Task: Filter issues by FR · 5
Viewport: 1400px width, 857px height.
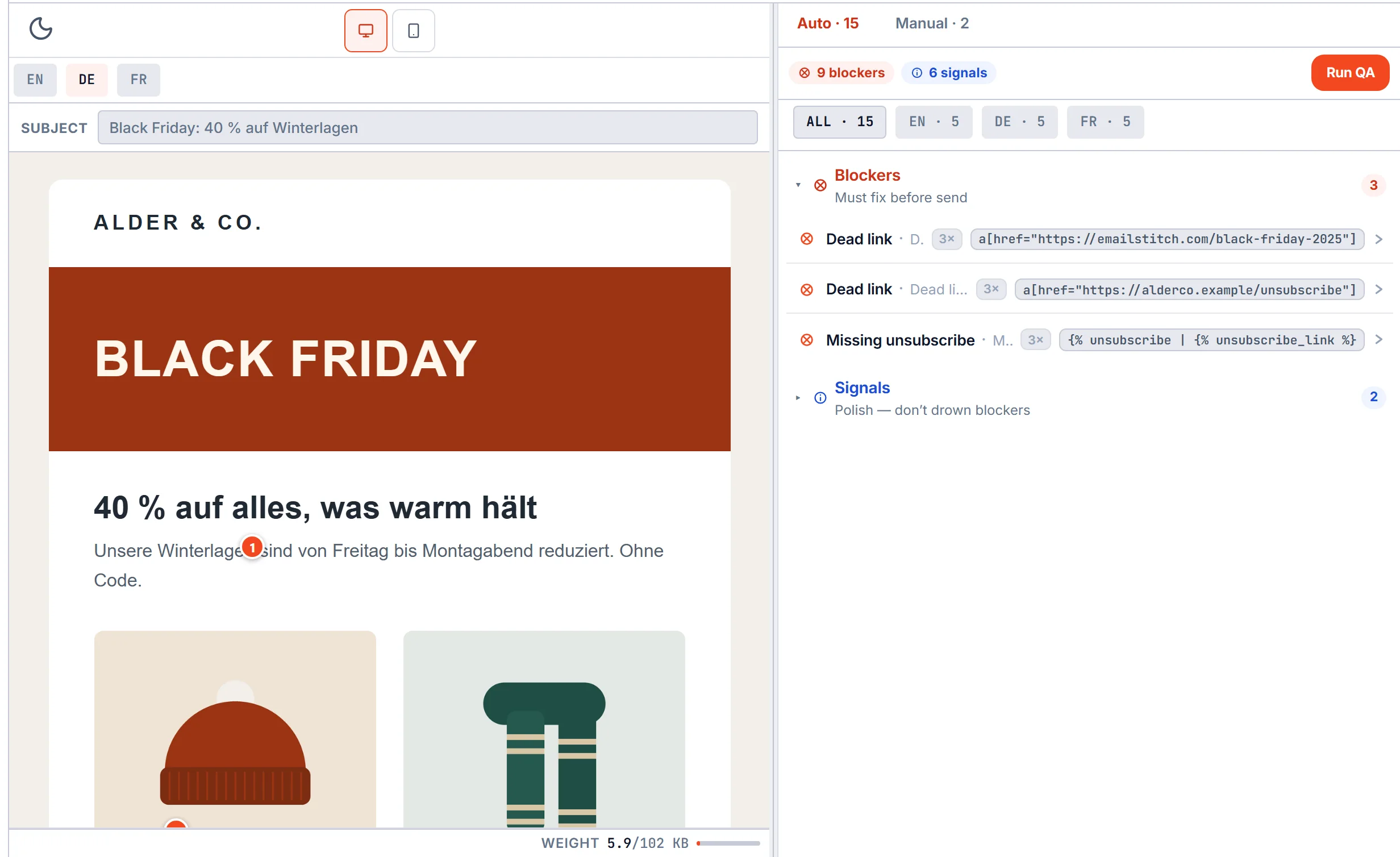Action: (1105, 122)
